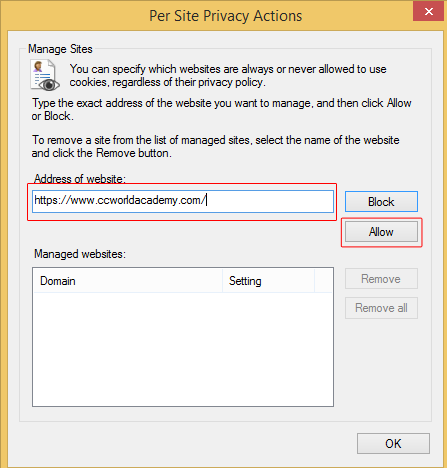Click the 'To remove a site' instruction text
This screenshot has width=447, height=468.
coord(215,146)
